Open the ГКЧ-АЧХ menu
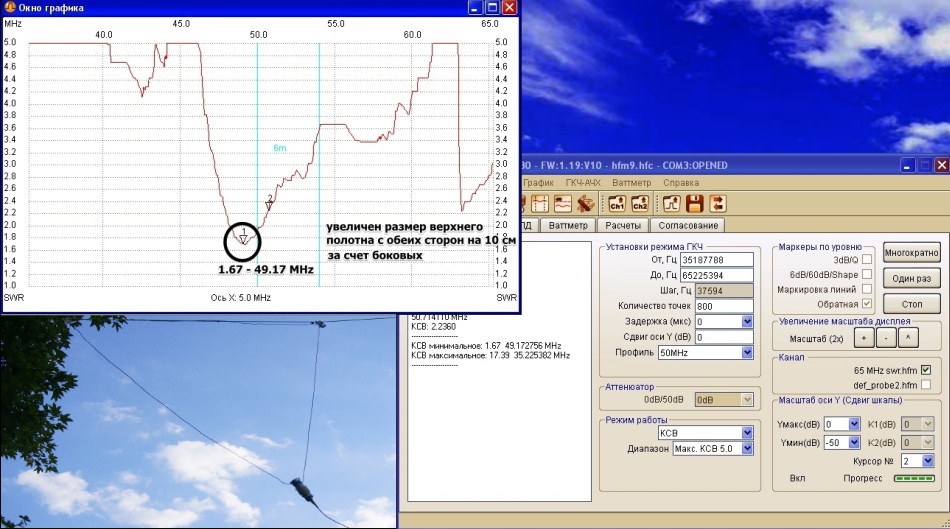The height and width of the screenshot is (529, 950). [583, 182]
